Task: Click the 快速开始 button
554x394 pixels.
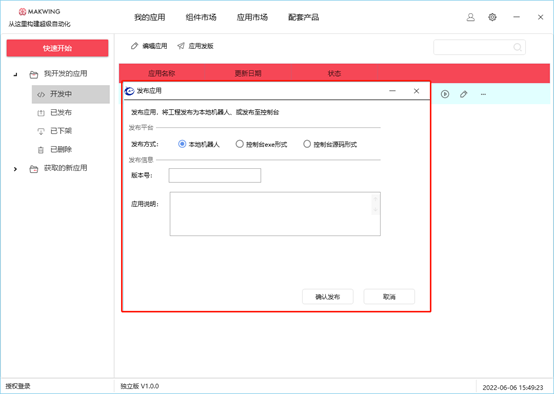Action: [57, 48]
